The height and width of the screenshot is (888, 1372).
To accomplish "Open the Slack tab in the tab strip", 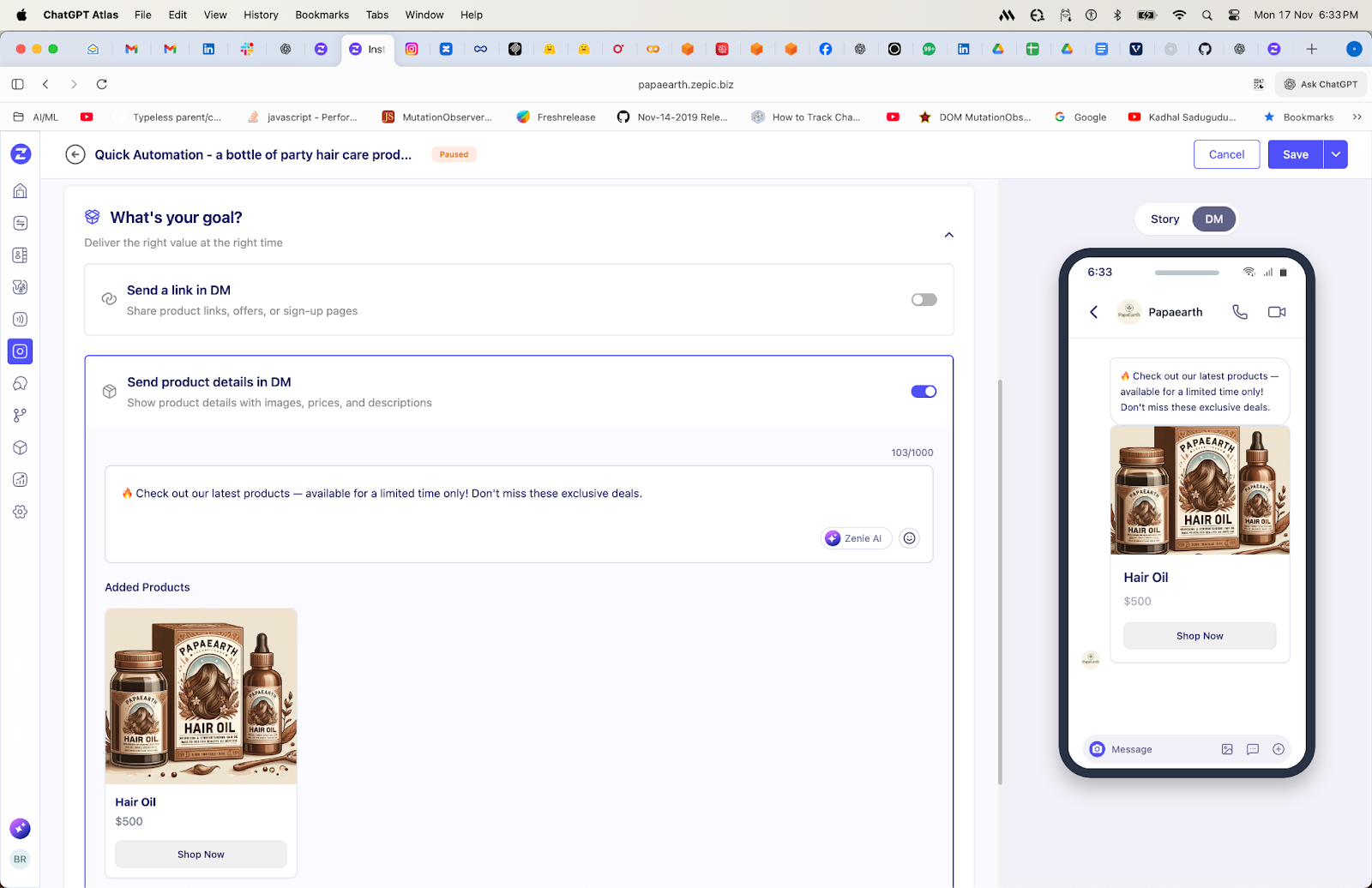I will (x=247, y=49).
